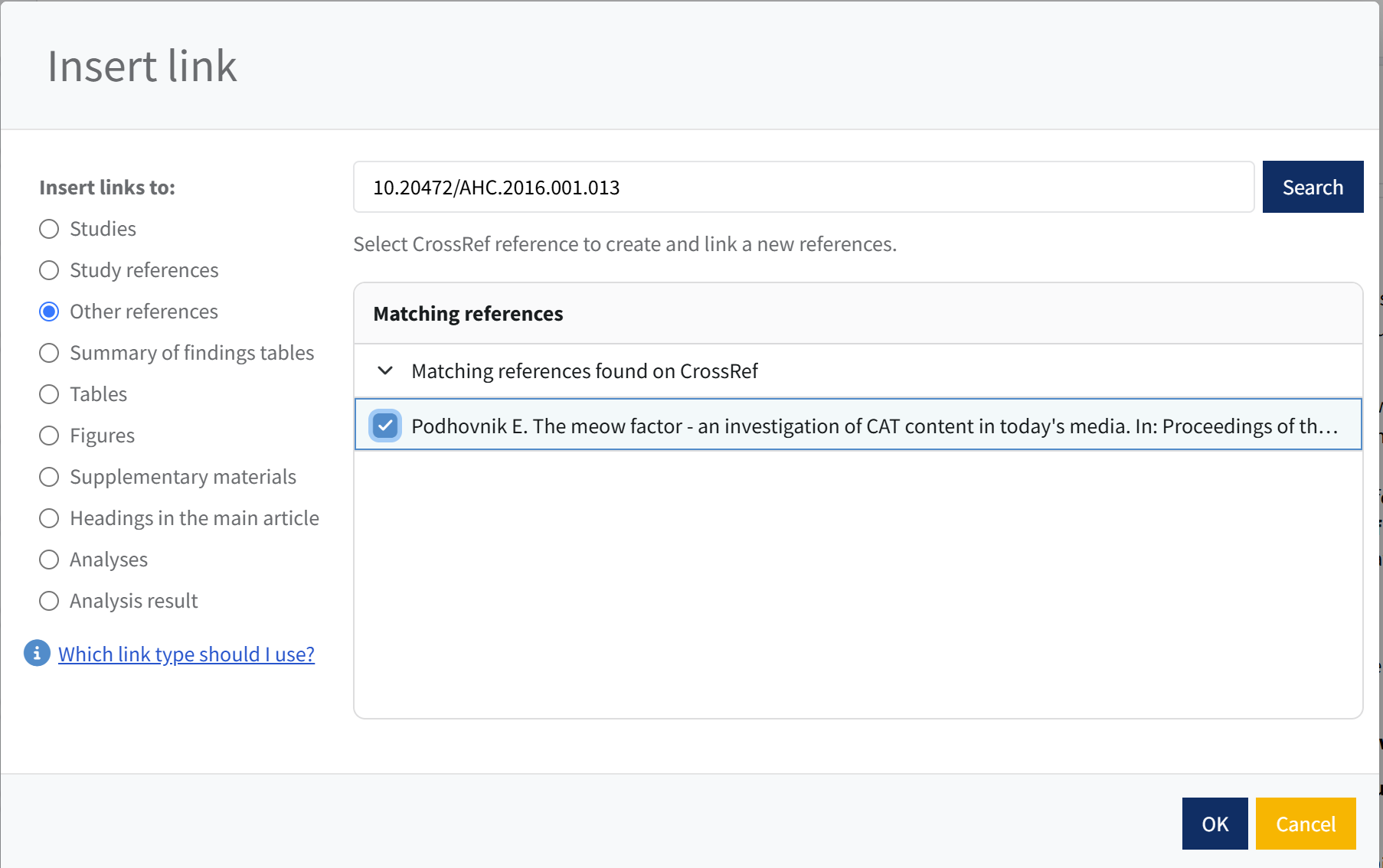Confirm with the OK button
The width and height of the screenshot is (1383, 868).
(1215, 824)
